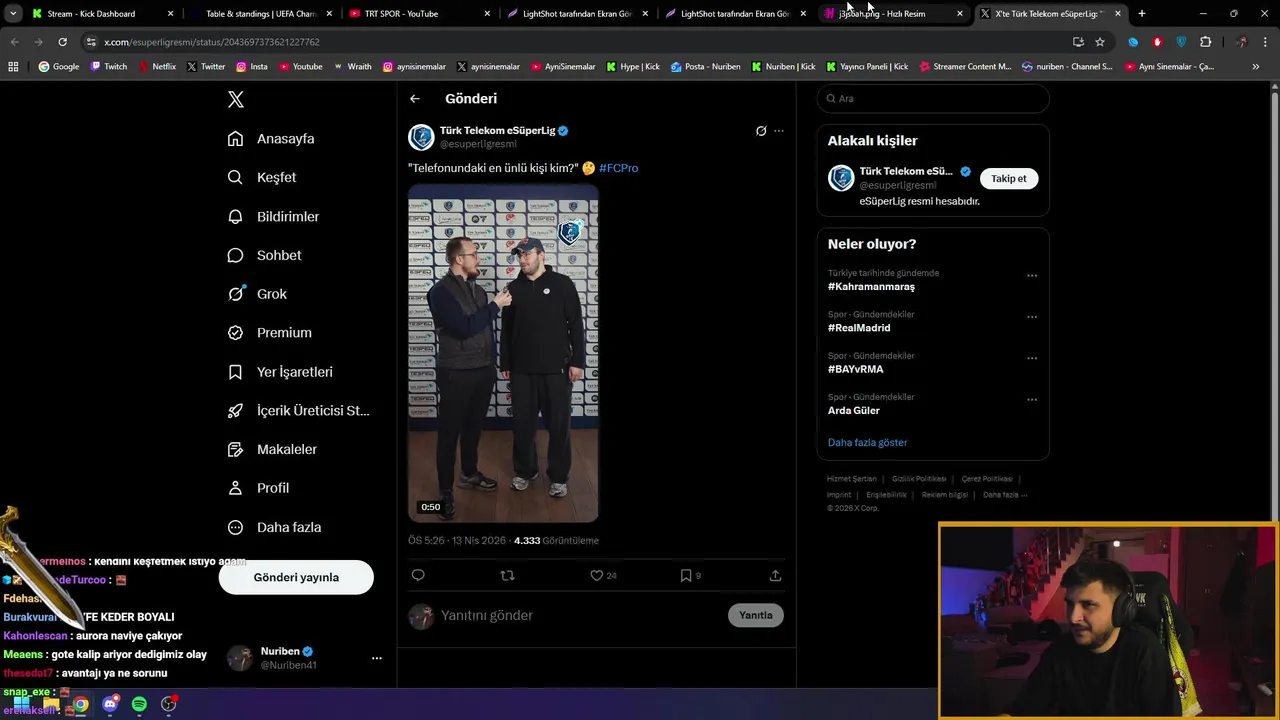Open Keşfet in the sidebar
The width and height of the screenshot is (1280, 720).
tap(262, 177)
